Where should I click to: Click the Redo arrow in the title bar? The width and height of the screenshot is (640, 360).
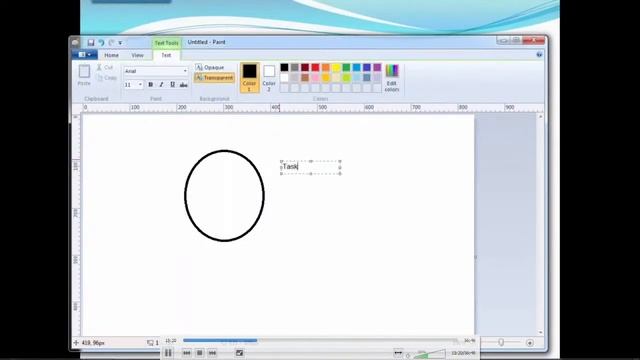(111, 42)
